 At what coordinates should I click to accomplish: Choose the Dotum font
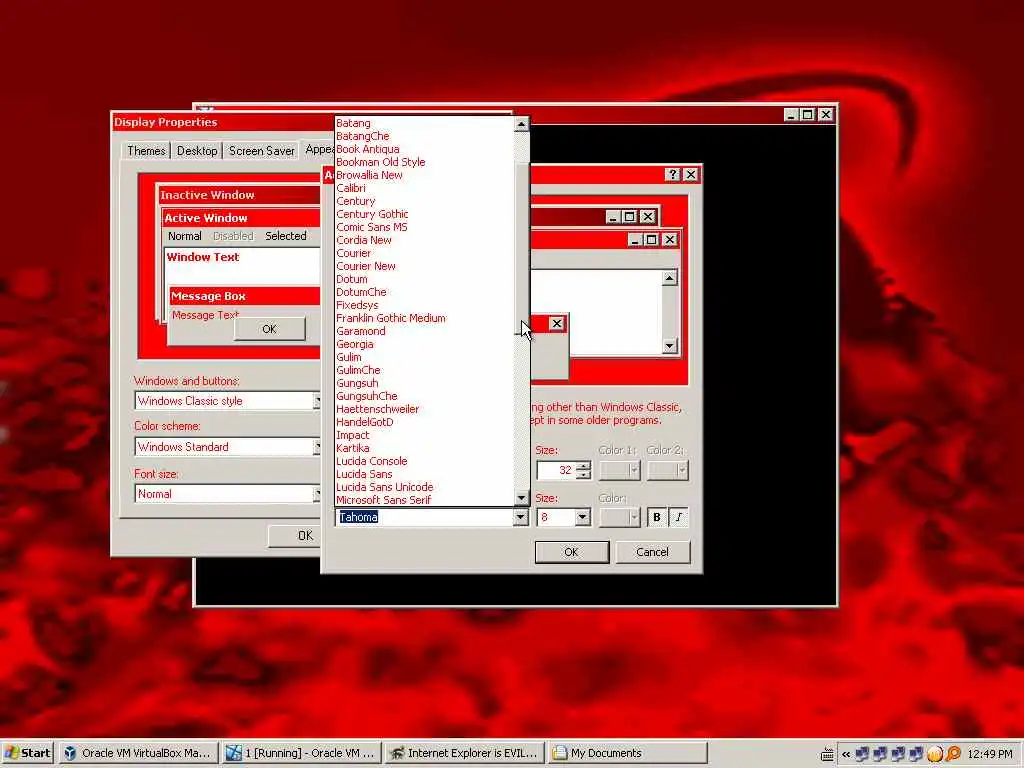[352, 279]
